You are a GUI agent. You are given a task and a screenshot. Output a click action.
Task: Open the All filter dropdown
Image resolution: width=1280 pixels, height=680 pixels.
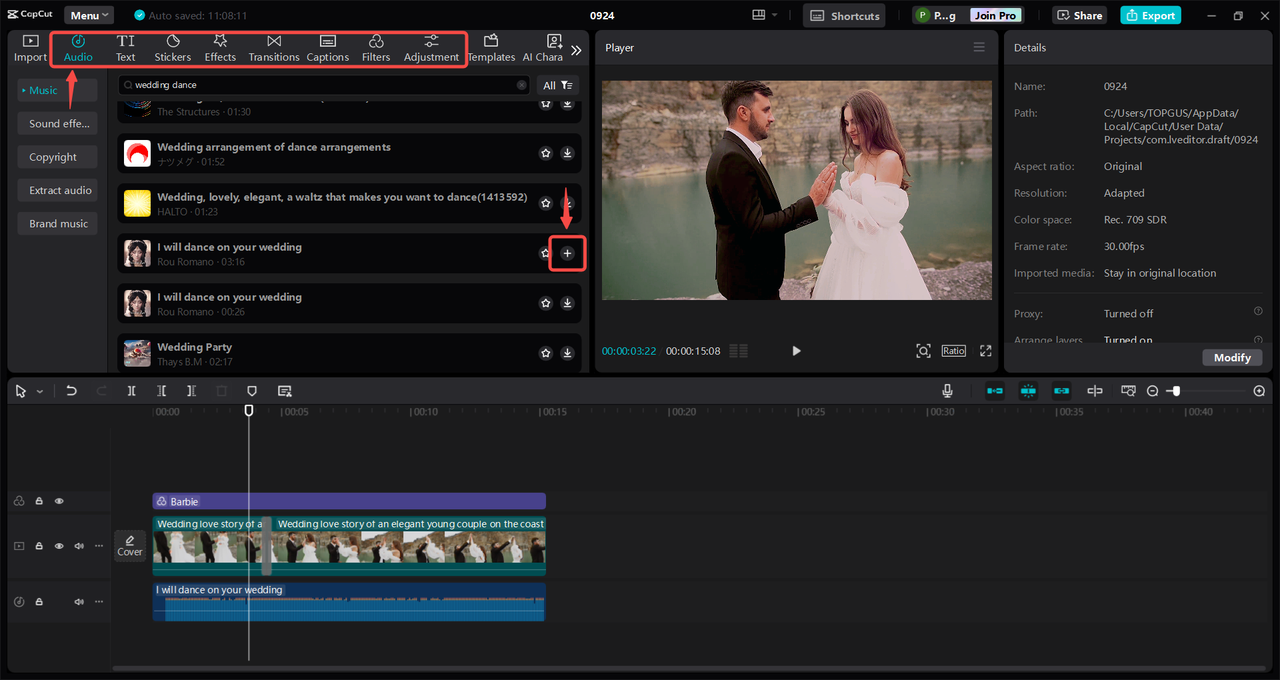coord(557,85)
